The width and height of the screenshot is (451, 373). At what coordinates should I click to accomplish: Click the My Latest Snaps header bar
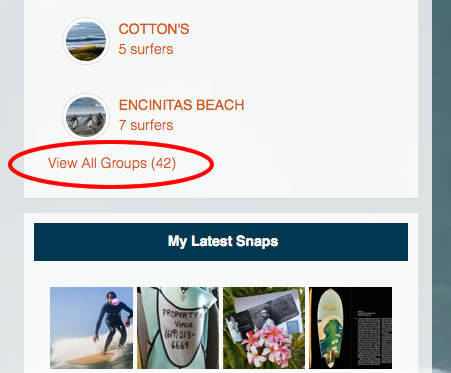click(221, 242)
